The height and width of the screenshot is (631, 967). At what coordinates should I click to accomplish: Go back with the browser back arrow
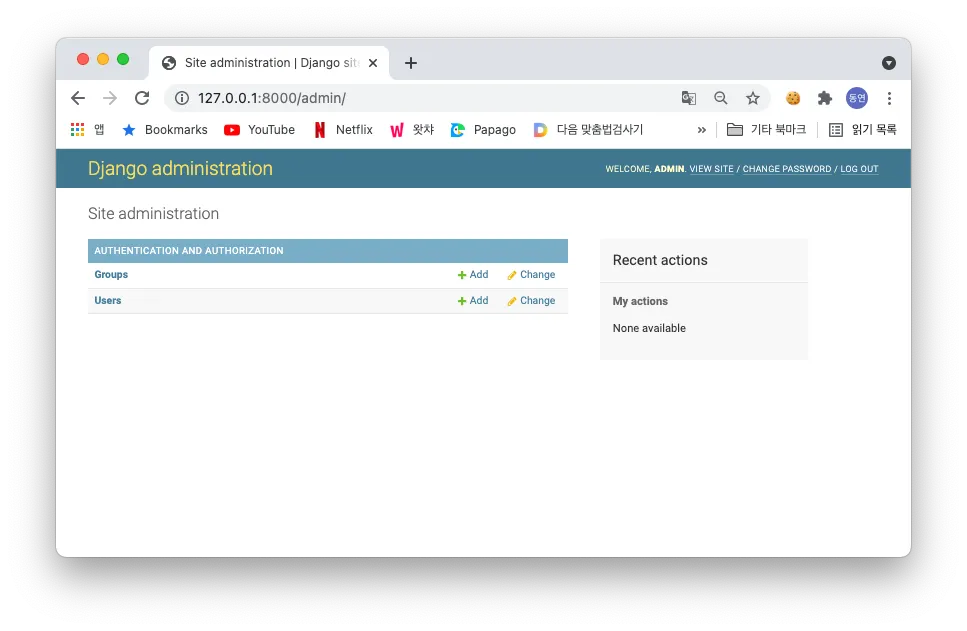click(x=78, y=98)
